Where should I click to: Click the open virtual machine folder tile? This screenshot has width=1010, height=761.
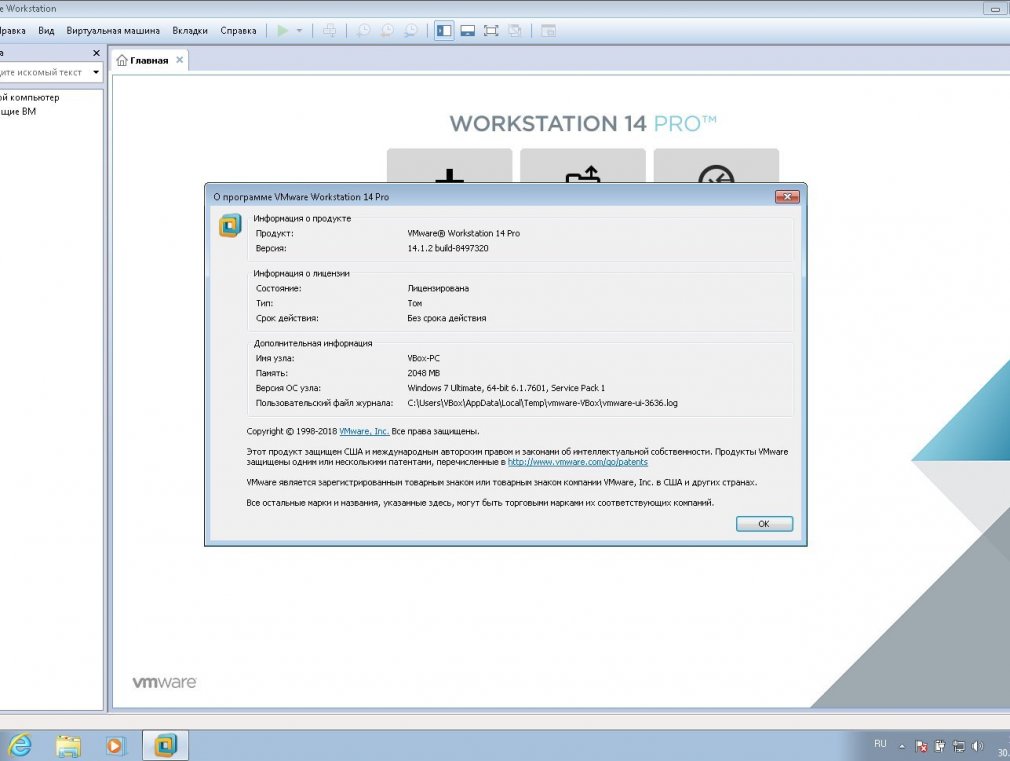(x=583, y=166)
